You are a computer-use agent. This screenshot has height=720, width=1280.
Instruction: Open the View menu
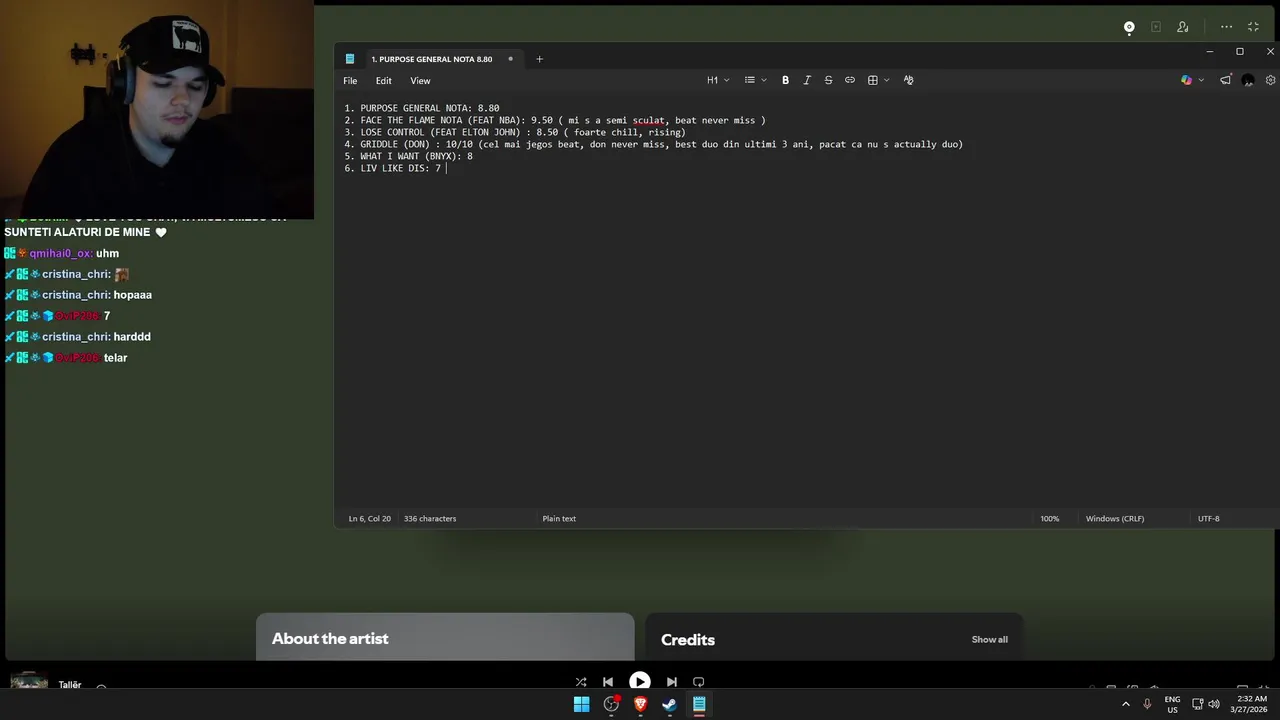[420, 81]
